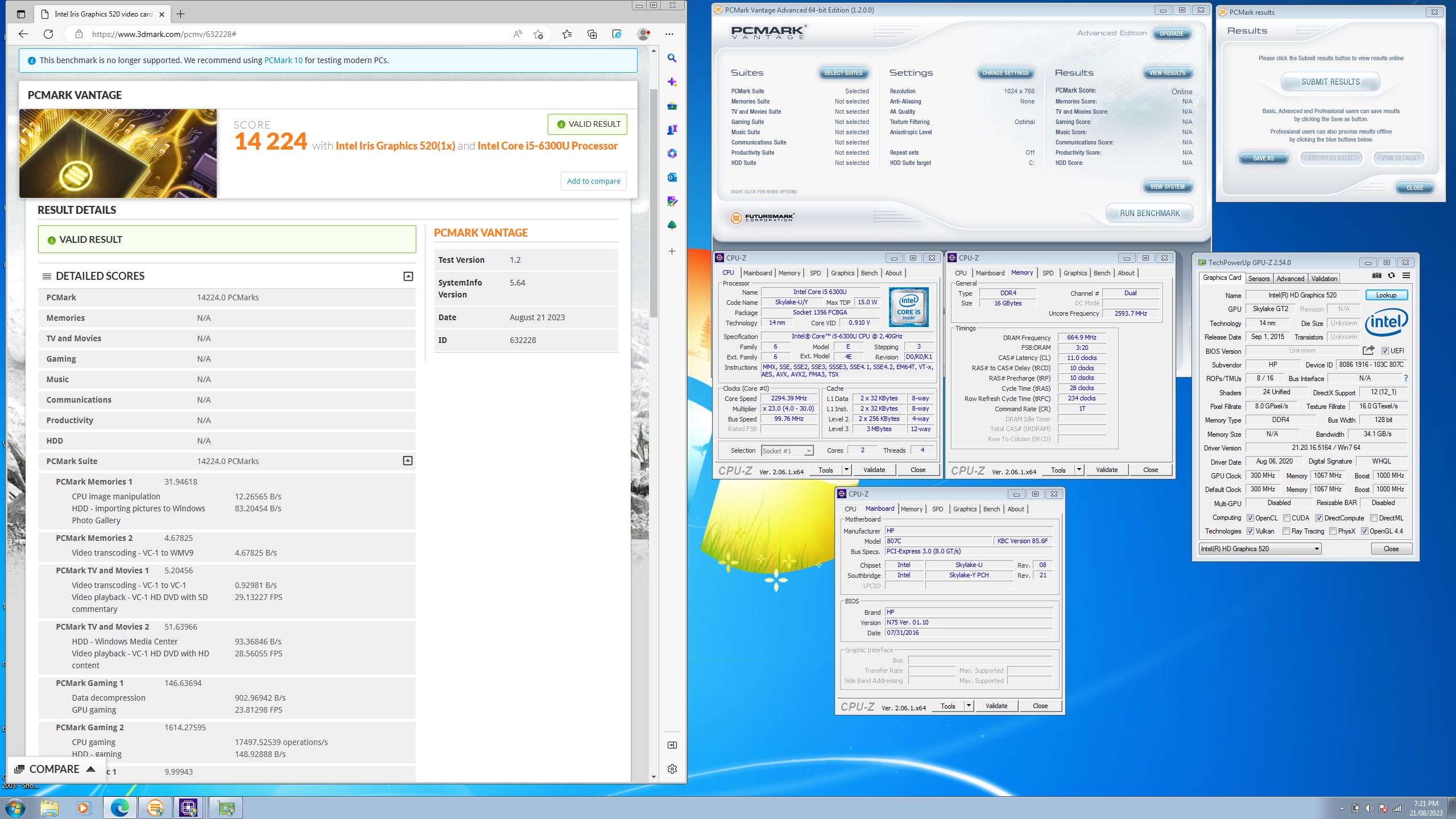Open the sidebar Games chess icon

(672, 130)
